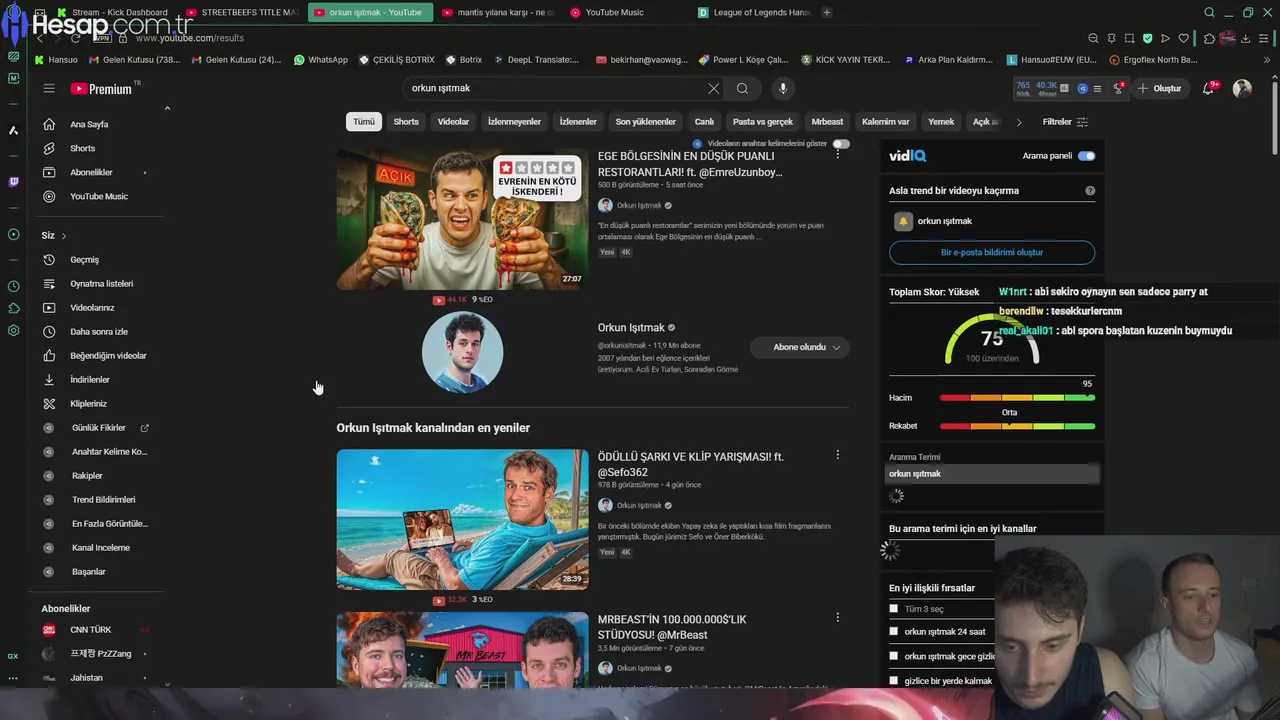
Task: Open the EGE BÖLGESİNİN EN DÜŞÜK PUANLI video title
Action: coord(690,164)
